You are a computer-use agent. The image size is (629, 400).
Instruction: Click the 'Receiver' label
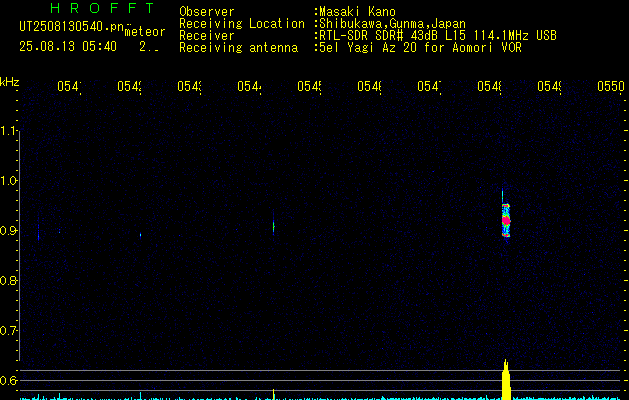207,36
